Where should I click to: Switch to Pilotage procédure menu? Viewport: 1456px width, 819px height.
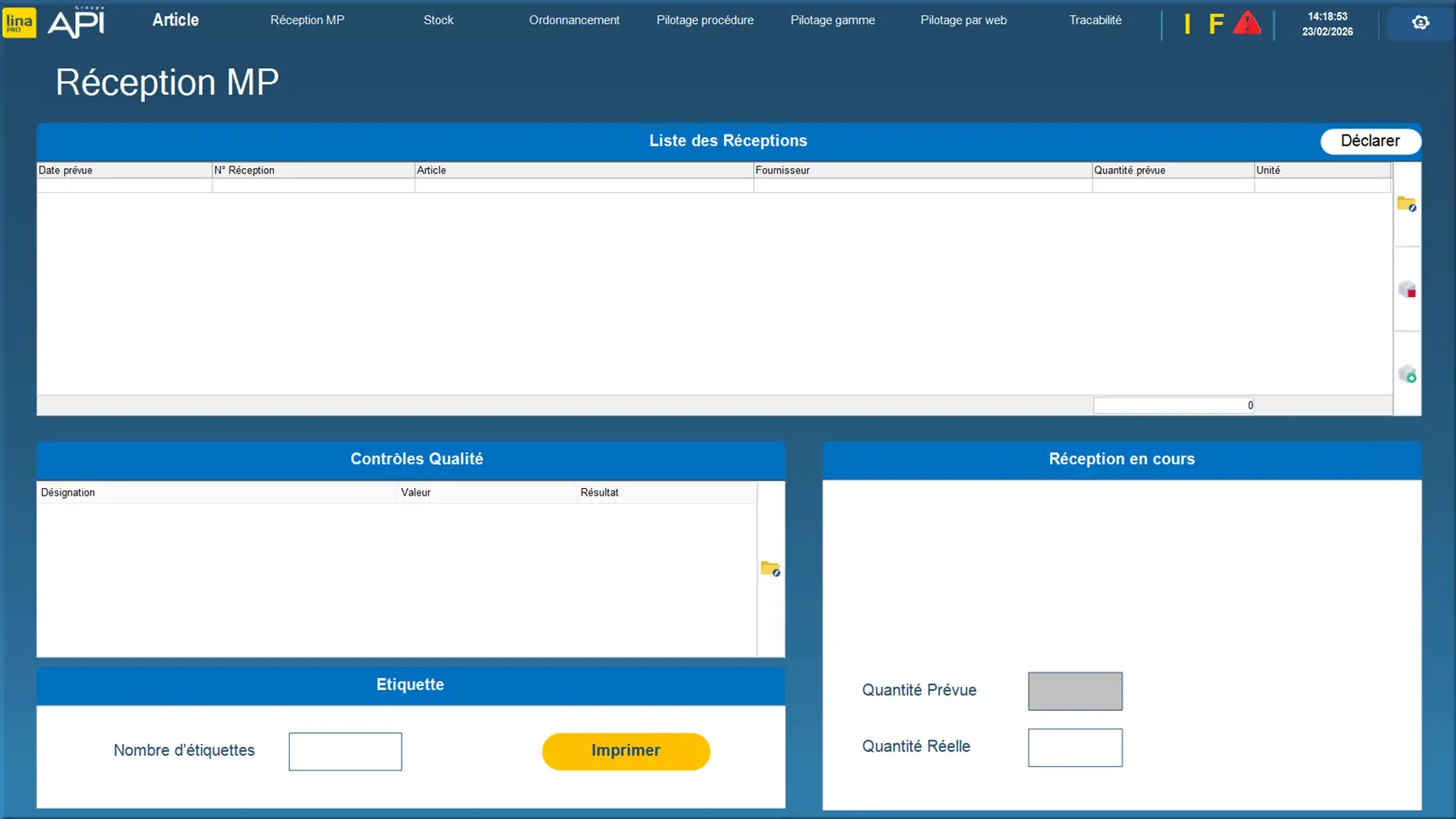point(705,20)
